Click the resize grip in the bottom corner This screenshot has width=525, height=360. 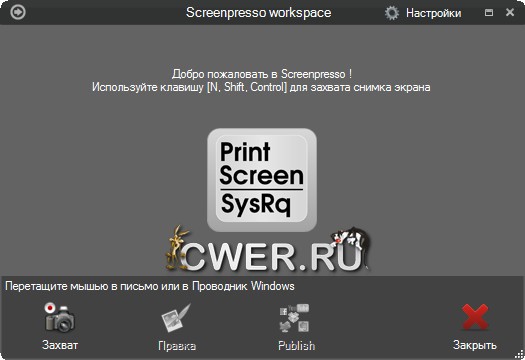[x=520, y=355]
